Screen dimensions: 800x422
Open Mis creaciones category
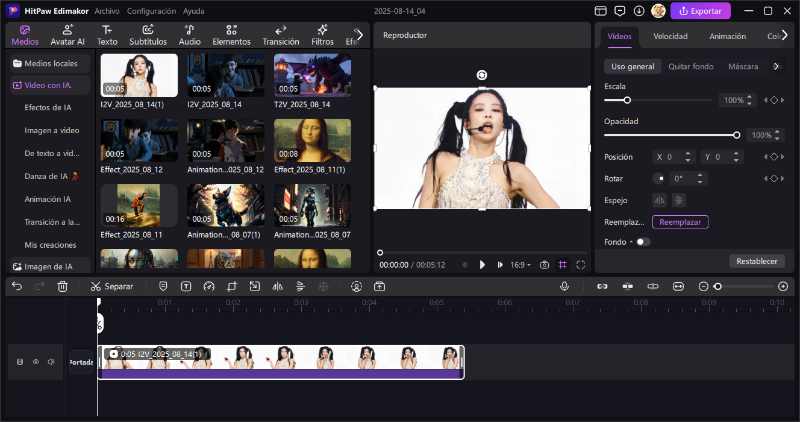[51, 245]
